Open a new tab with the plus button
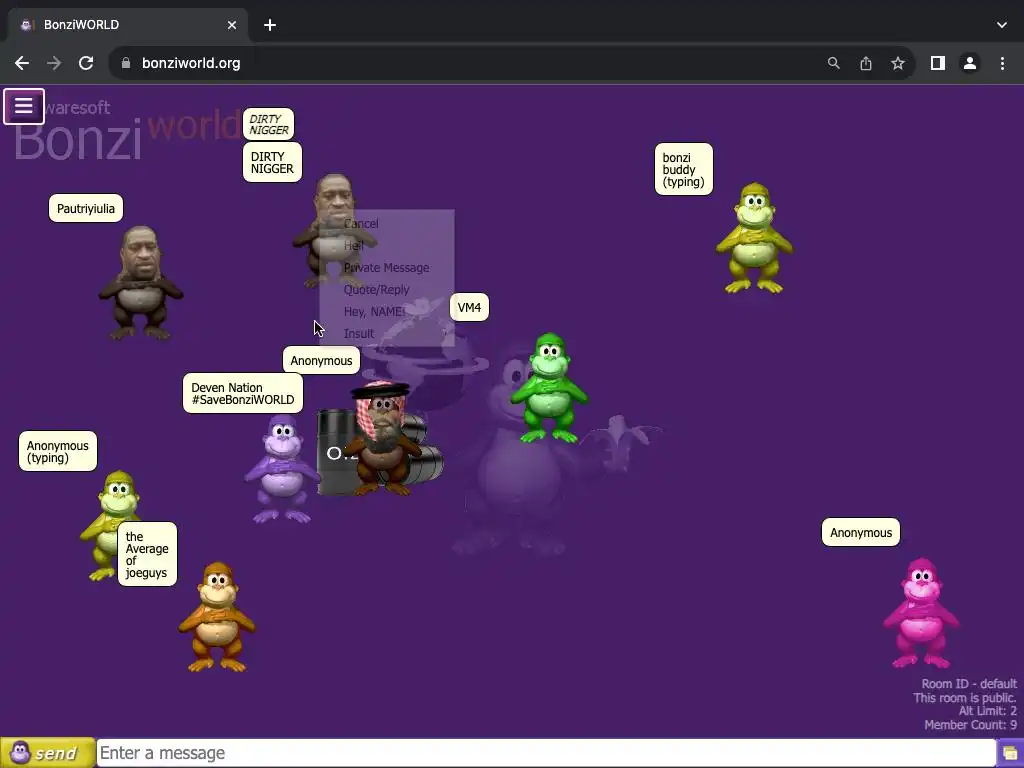Screen dimensions: 1024x768 (x=270, y=25)
